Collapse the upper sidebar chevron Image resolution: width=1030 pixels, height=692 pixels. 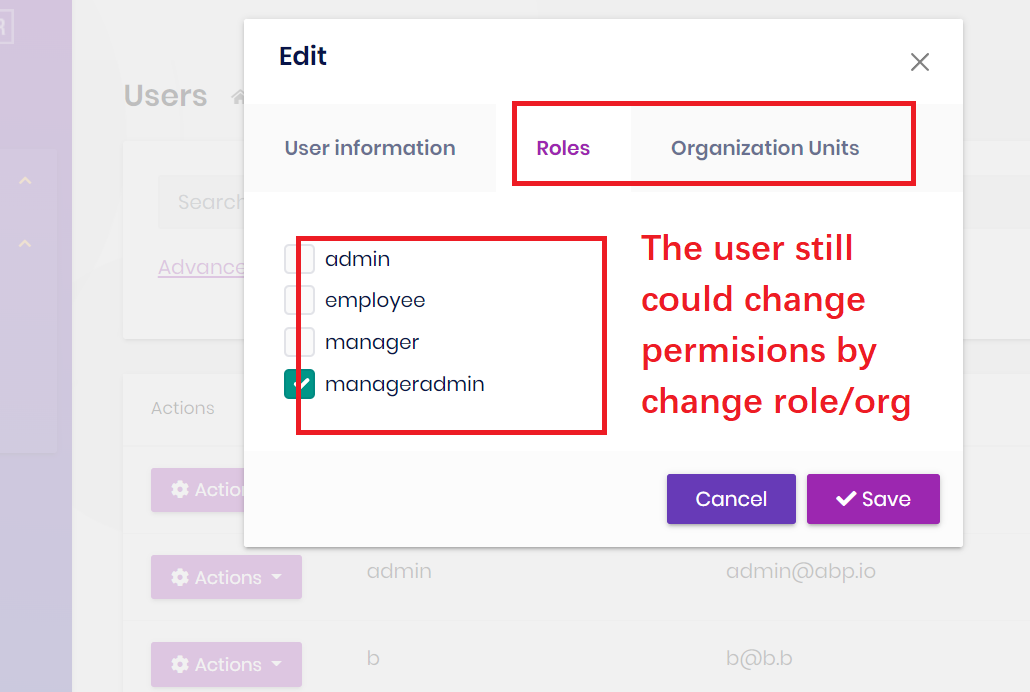(x=26, y=181)
